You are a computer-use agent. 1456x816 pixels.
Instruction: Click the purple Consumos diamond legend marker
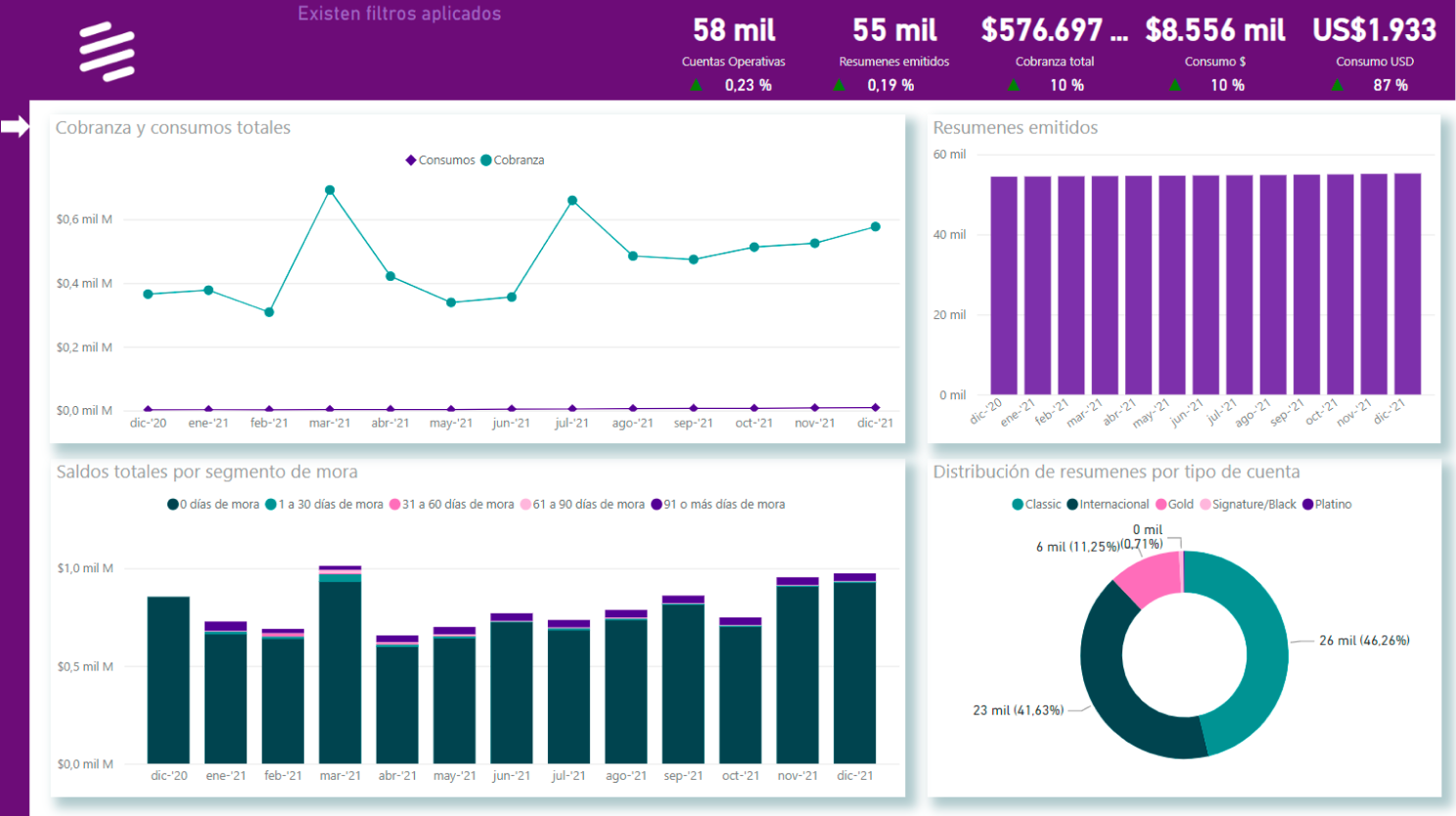click(411, 160)
